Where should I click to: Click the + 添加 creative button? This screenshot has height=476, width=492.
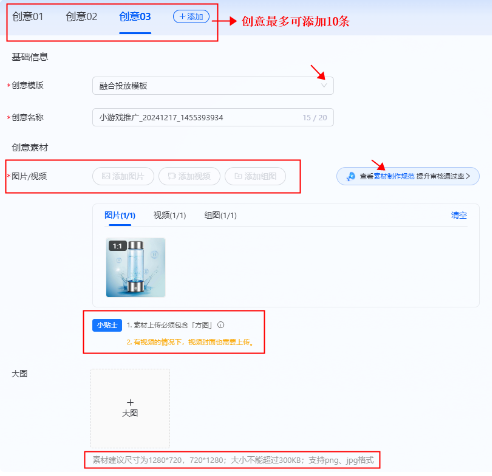[191, 17]
